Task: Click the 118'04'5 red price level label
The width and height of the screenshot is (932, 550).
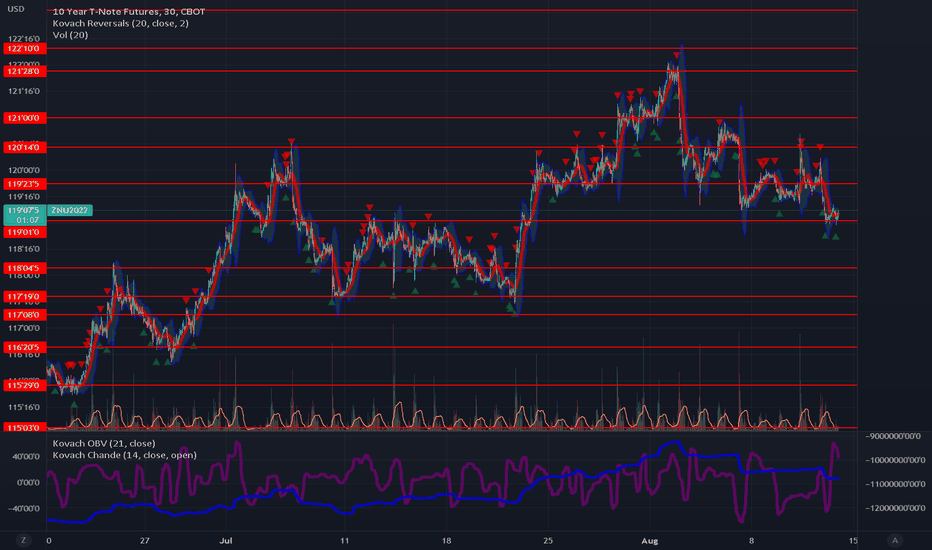Action: 24,268
